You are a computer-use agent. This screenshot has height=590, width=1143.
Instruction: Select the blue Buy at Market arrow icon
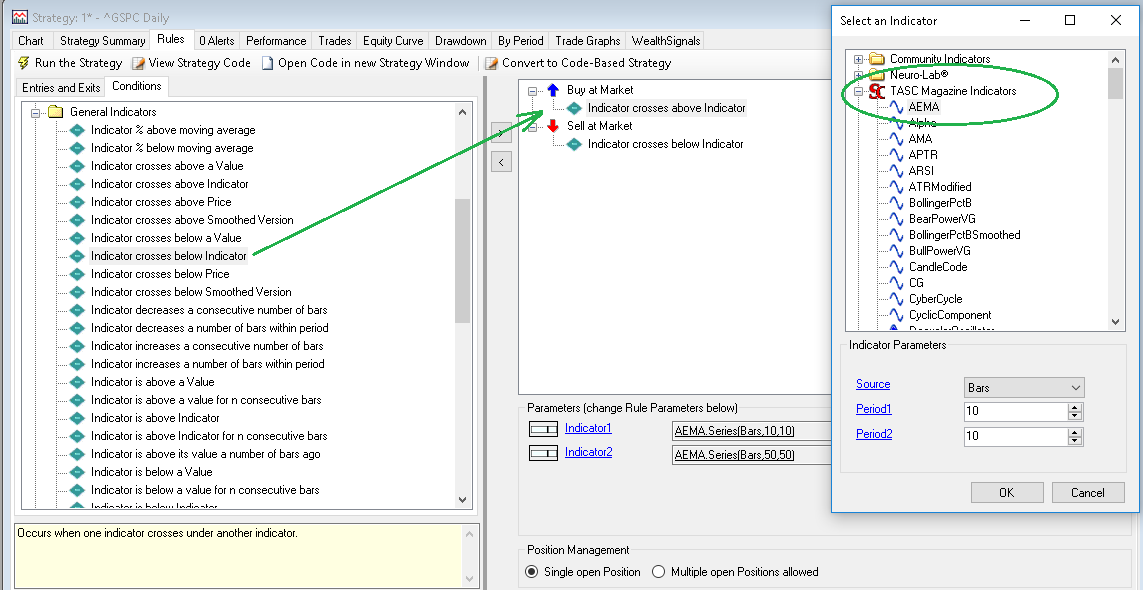tap(553, 90)
